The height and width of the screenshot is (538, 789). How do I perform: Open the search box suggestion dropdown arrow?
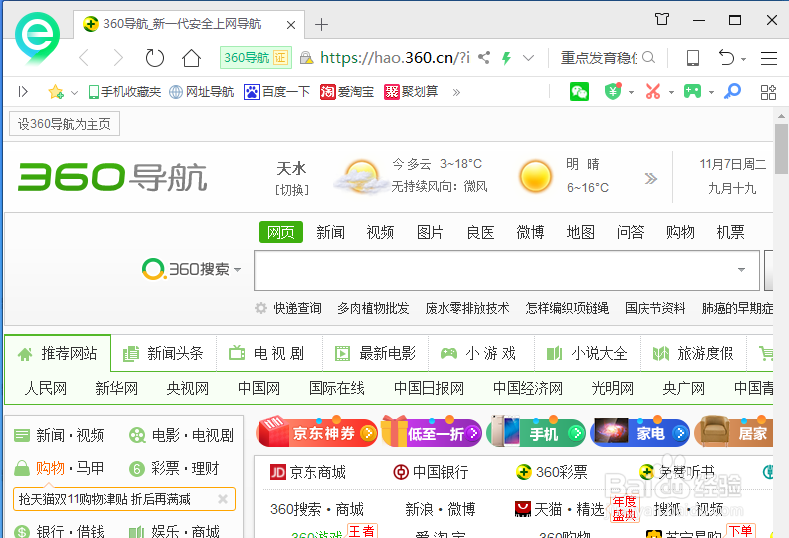point(741,270)
